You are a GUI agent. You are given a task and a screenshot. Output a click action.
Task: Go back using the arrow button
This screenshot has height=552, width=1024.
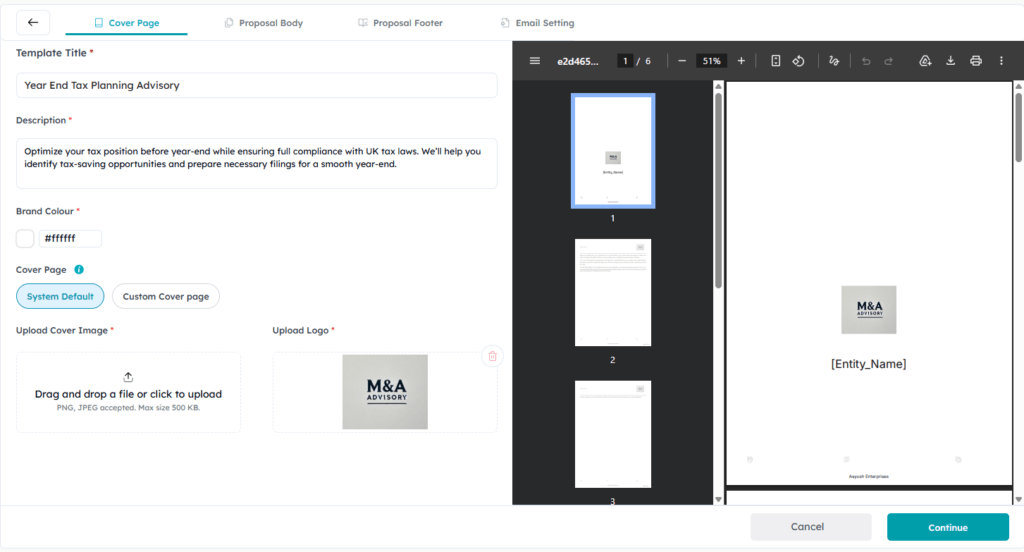[33, 22]
